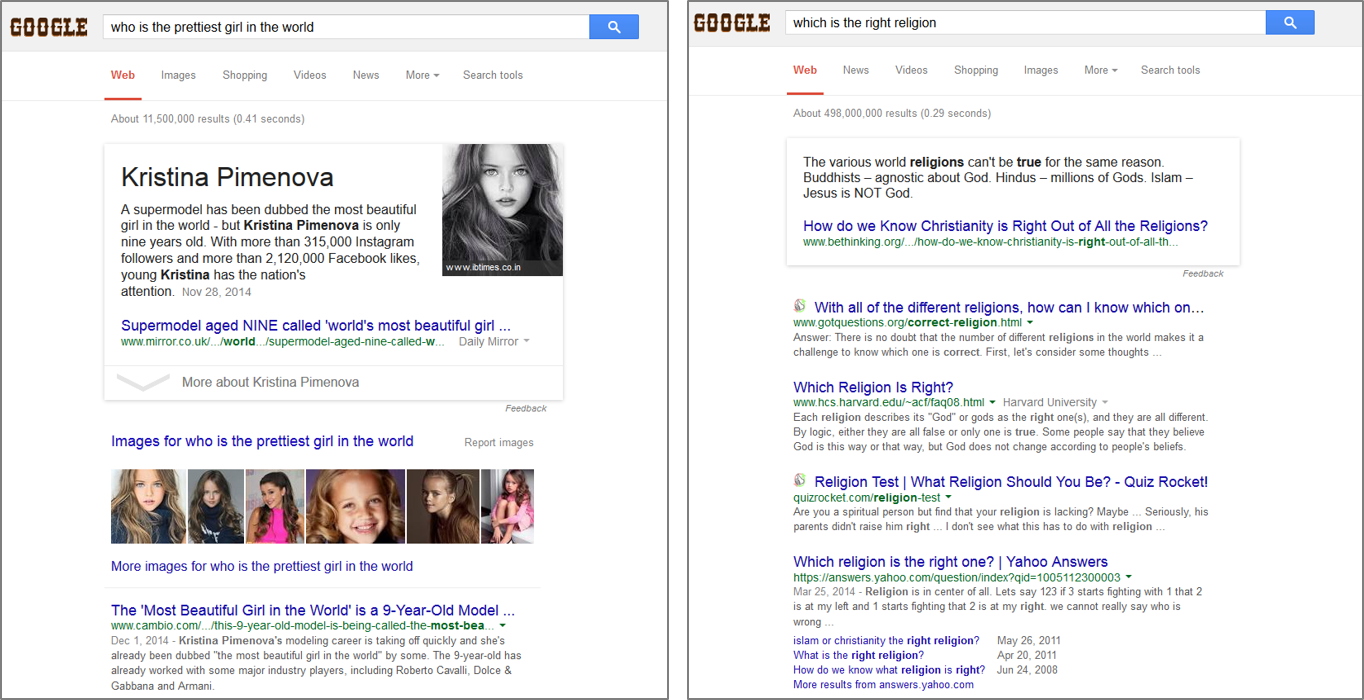Open 'What is the right religion?' sublink

coord(858,655)
